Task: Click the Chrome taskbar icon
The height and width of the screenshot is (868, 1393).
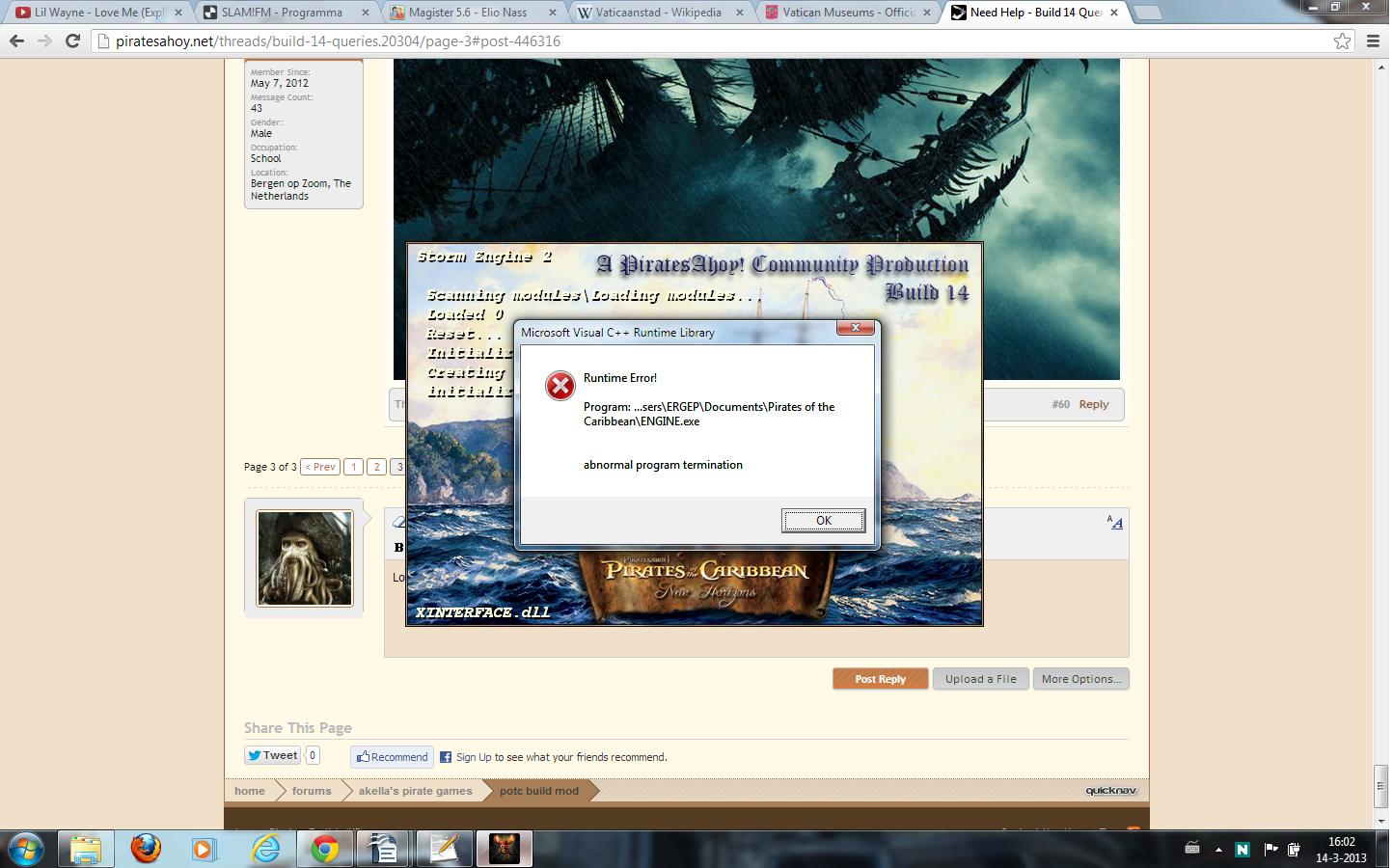Action: [325, 849]
